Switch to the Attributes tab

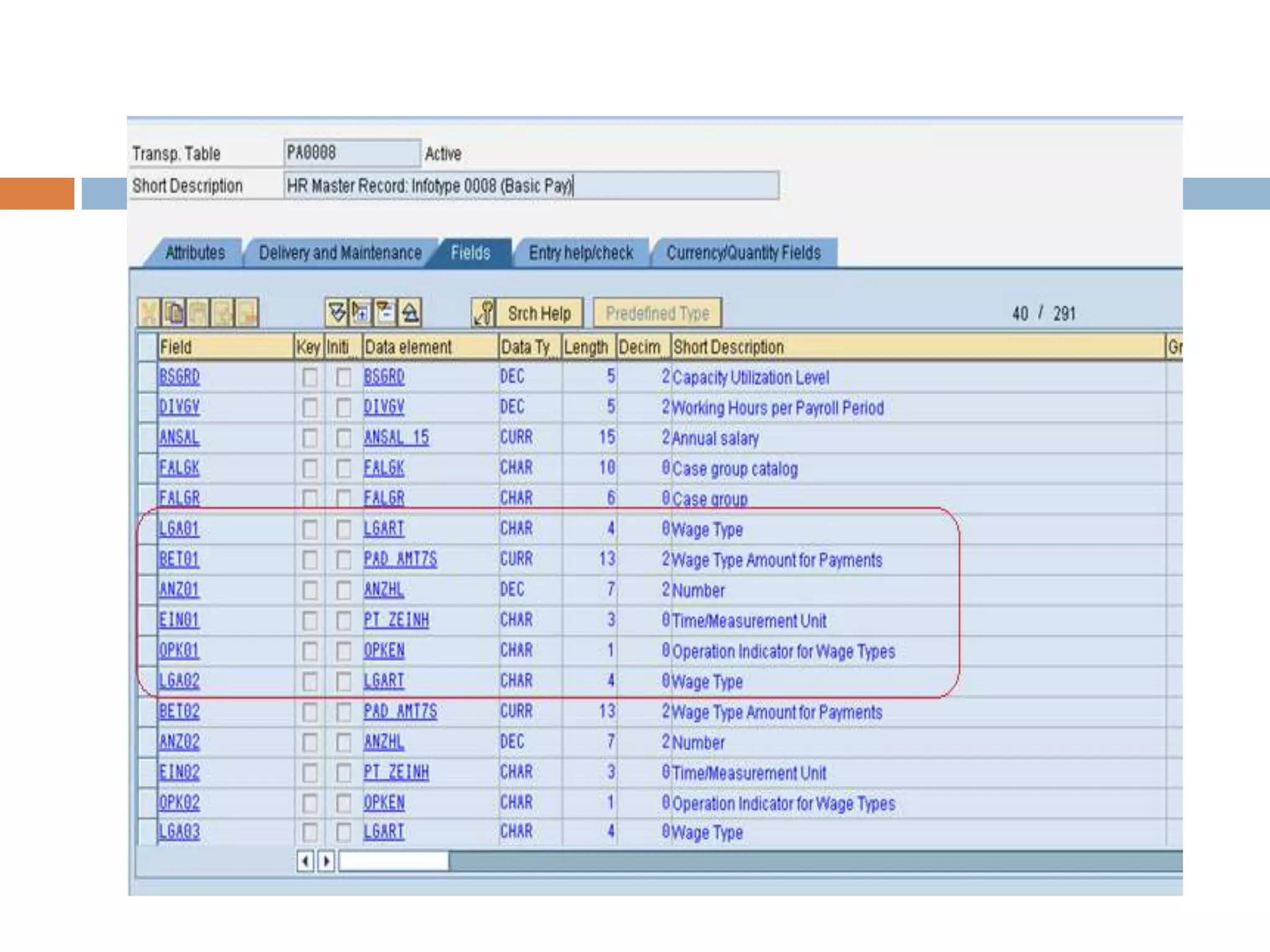click(x=195, y=253)
